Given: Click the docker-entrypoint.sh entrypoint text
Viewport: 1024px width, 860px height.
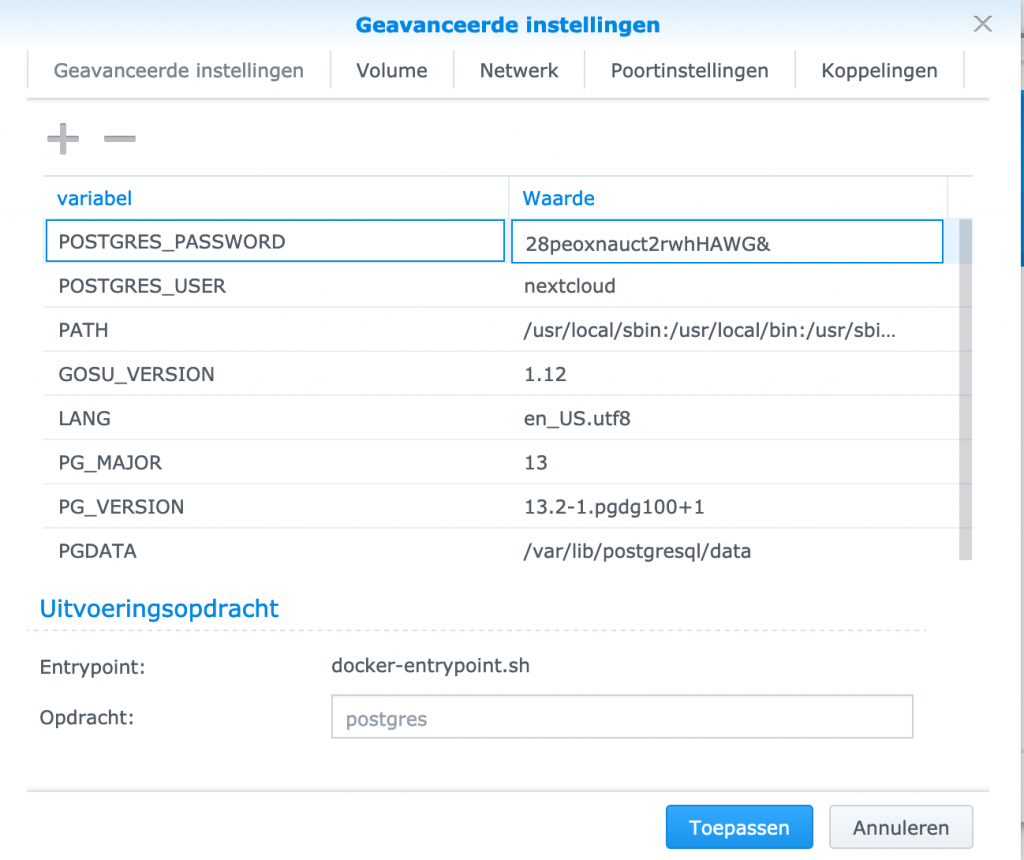Looking at the screenshot, I should tap(430, 665).
